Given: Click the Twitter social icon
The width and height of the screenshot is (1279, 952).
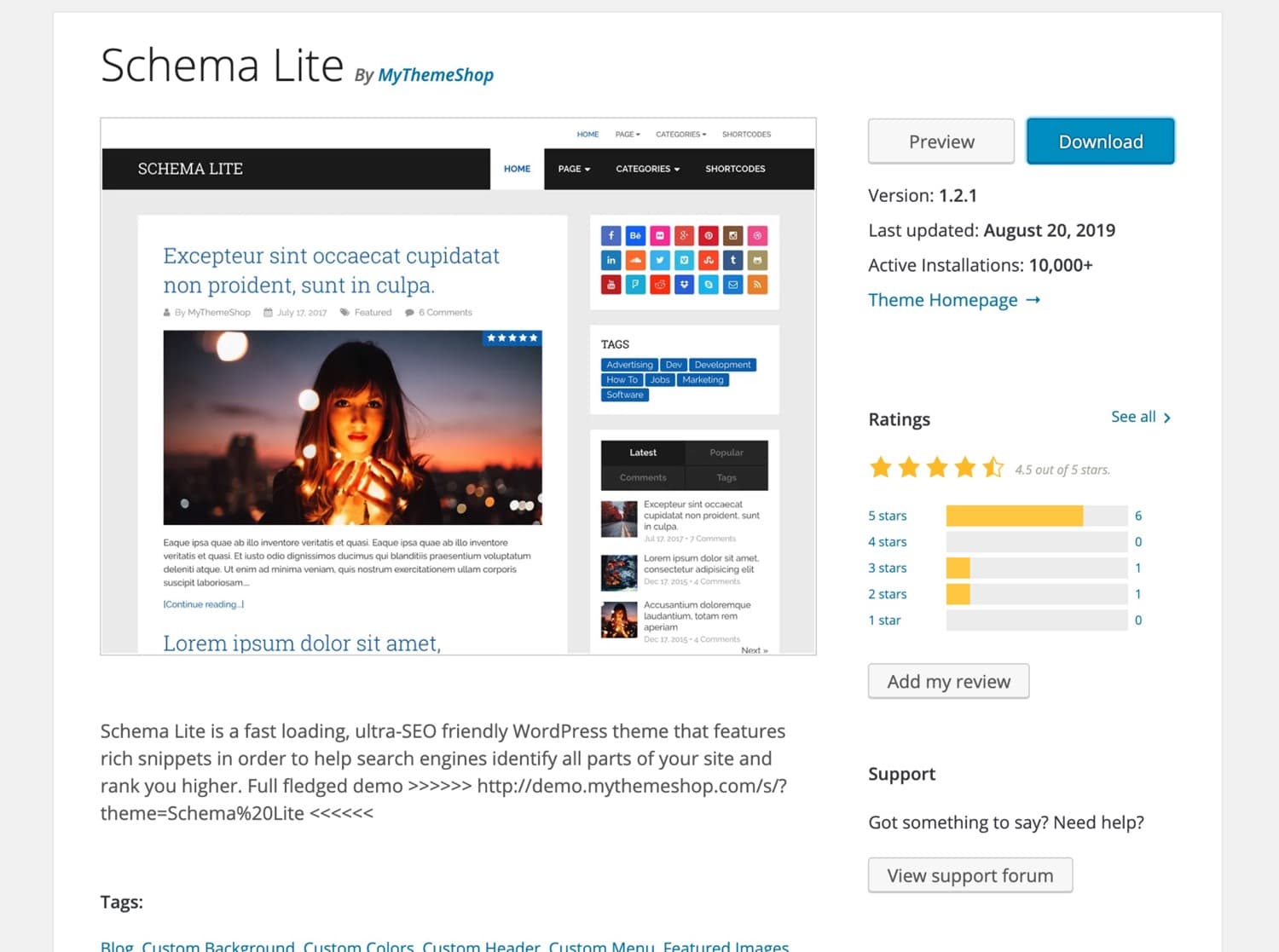Looking at the screenshot, I should tap(660, 260).
